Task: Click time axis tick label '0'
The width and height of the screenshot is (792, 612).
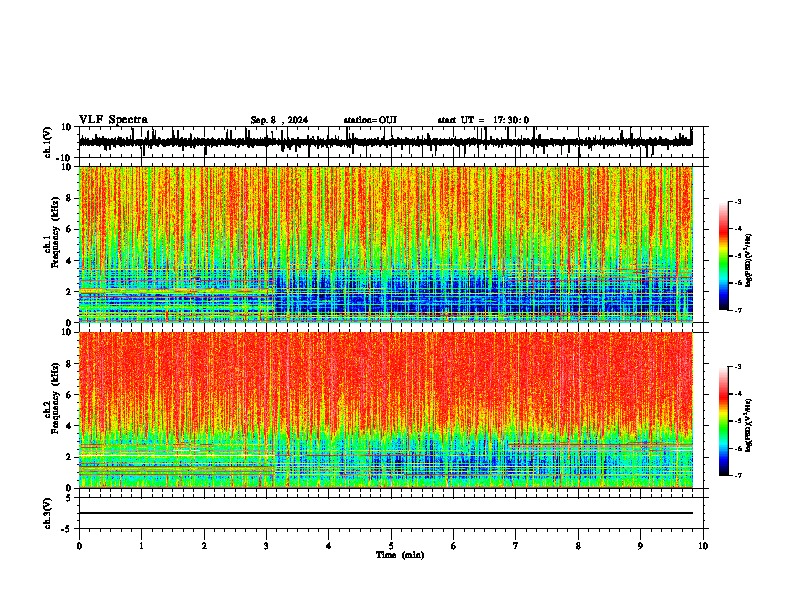Action: pyautogui.click(x=79, y=546)
